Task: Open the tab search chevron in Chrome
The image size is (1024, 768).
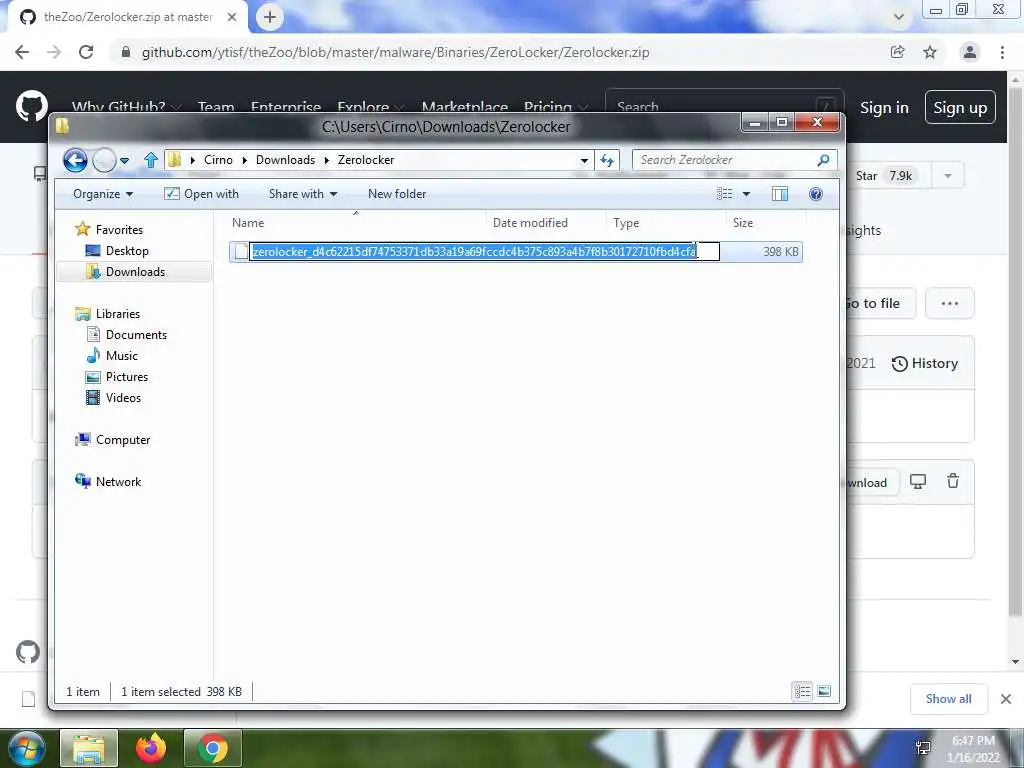Action: (899, 17)
